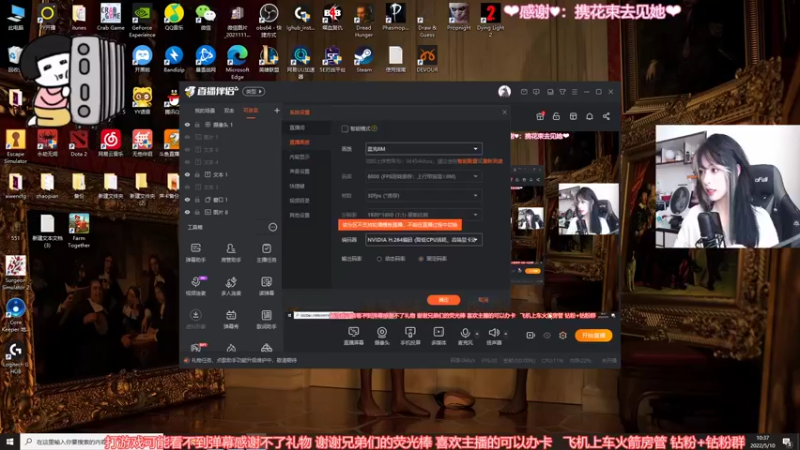Image resolution: width=800 pixels, height=450 pixels.
Task: Select the 动态码率 radio button
Action: [x=379, y=259]
